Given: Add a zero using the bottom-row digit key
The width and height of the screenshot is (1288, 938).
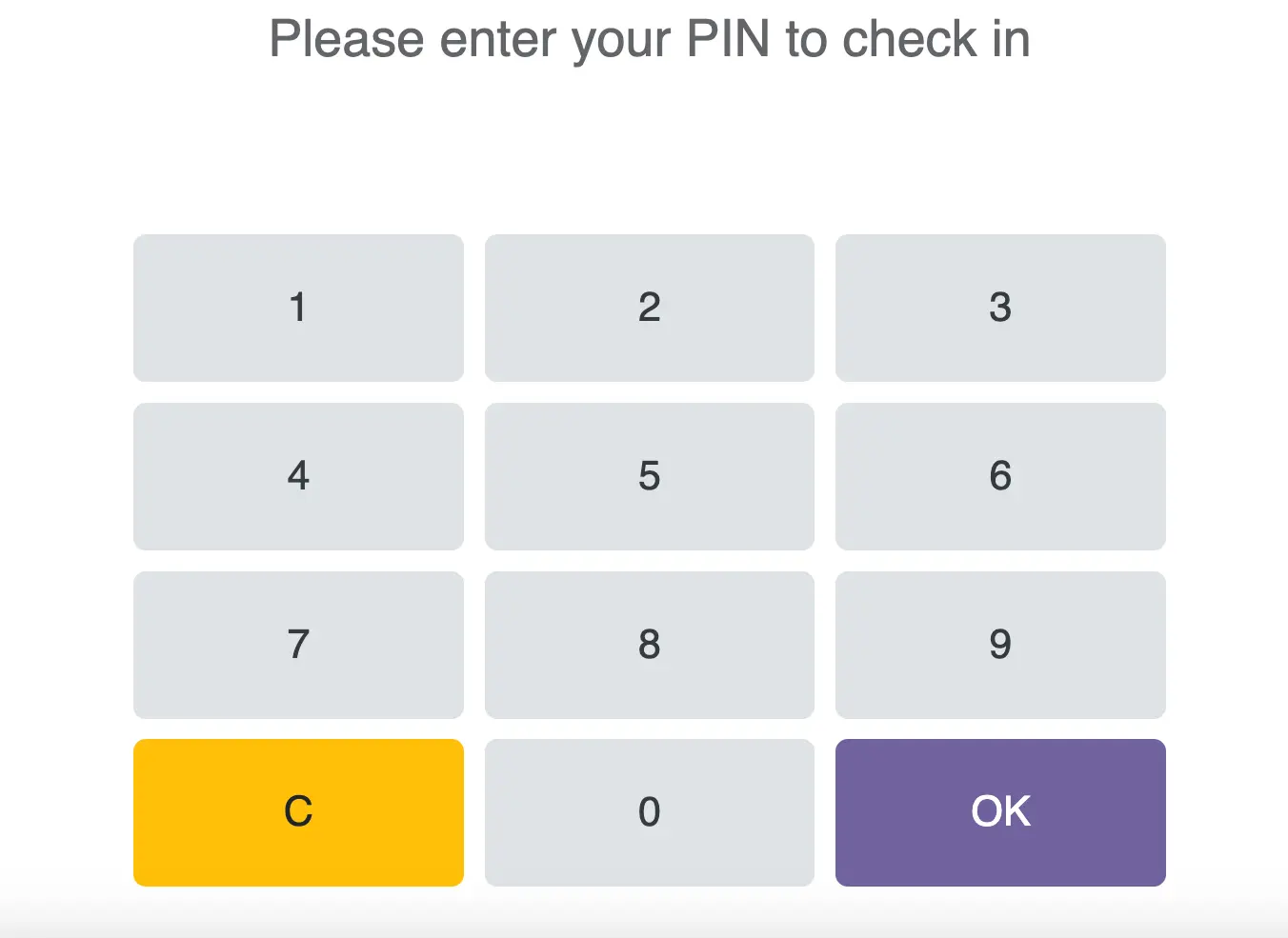Looking at the screenshot, I should click(650, 812).
